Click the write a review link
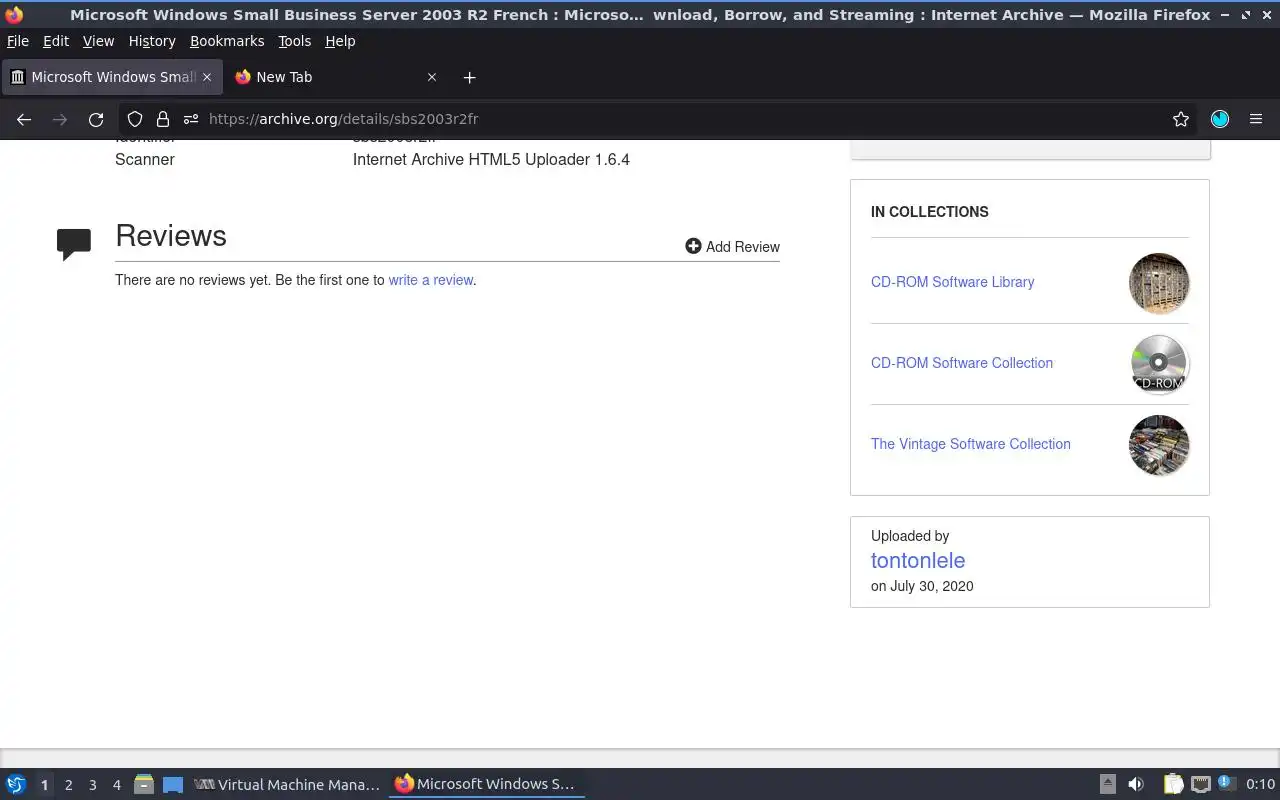This screenshot has width=1280, height=800. 431,280
